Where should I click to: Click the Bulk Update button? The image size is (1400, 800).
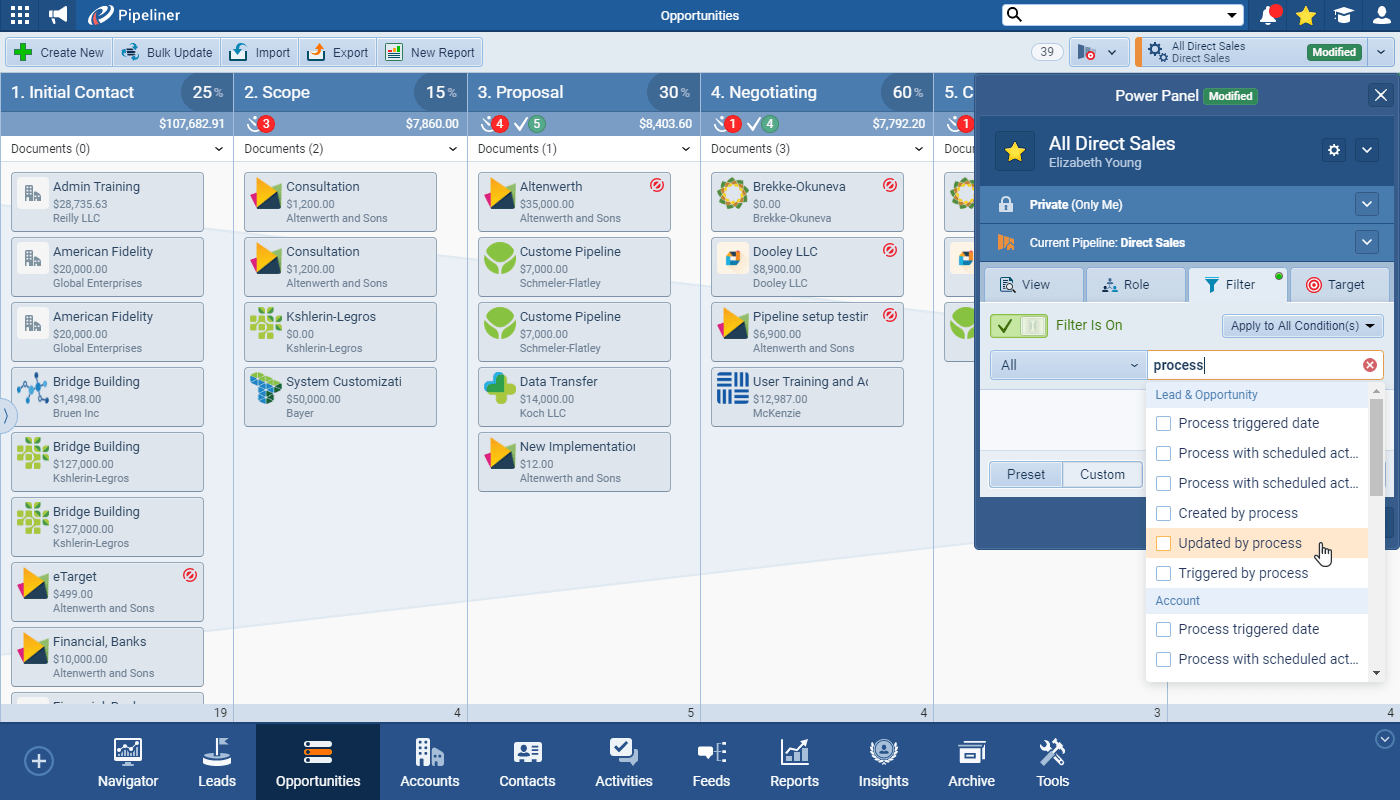click(167, 52)
